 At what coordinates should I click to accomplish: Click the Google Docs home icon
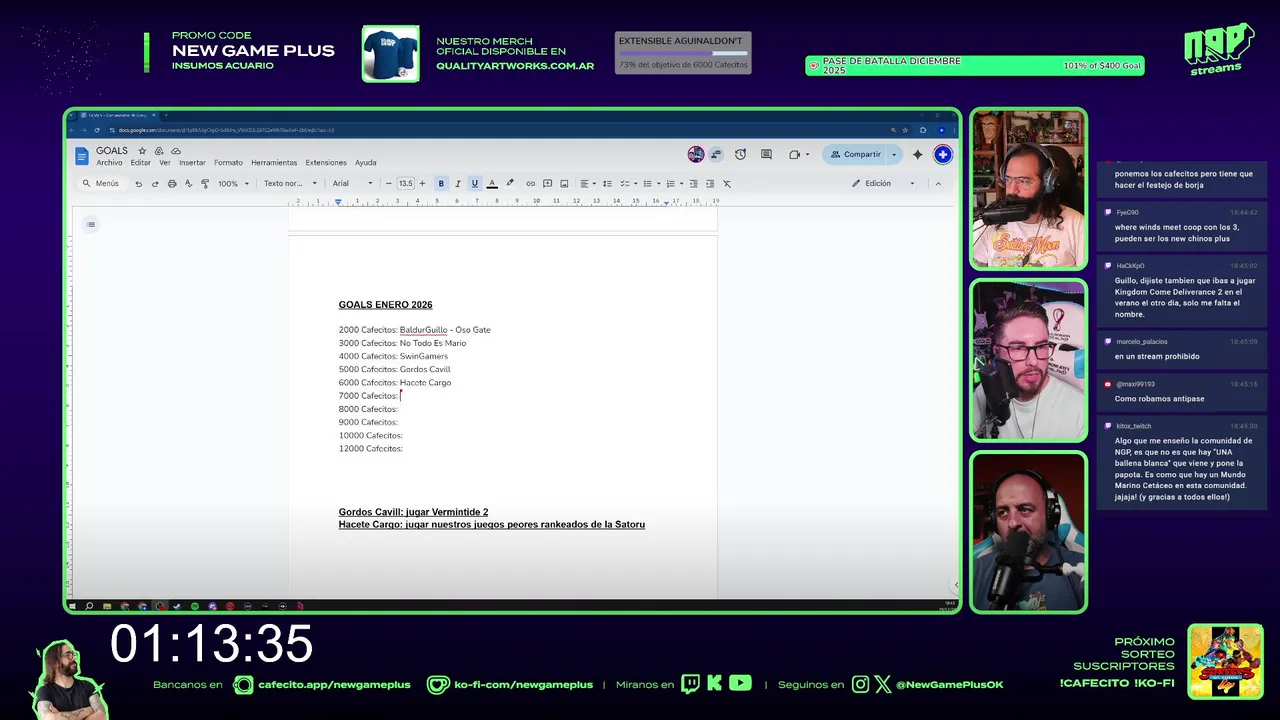point(82,156)
